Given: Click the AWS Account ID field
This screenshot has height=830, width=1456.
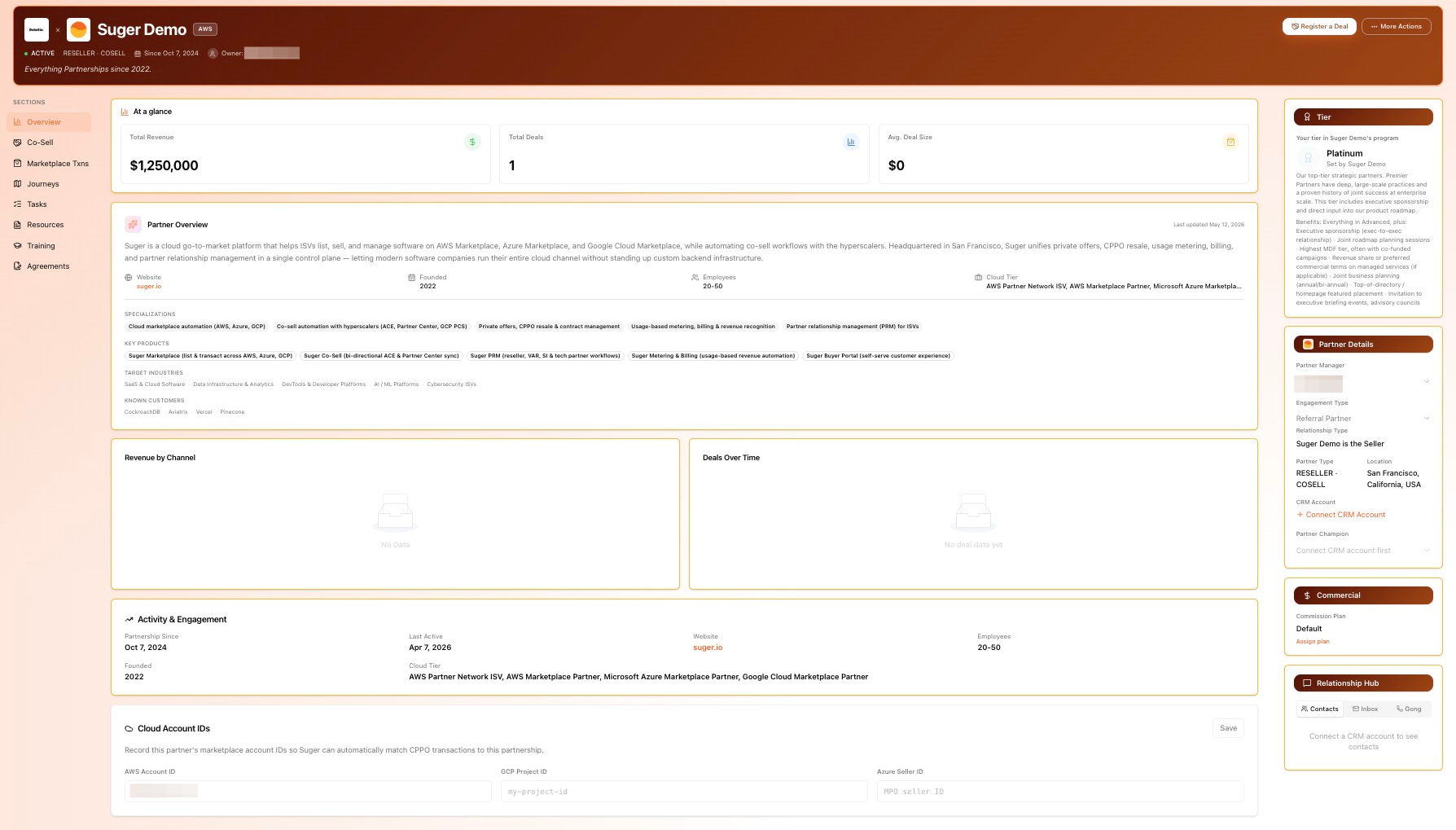Looking at the screenshot, I should [x=308, y=791].
